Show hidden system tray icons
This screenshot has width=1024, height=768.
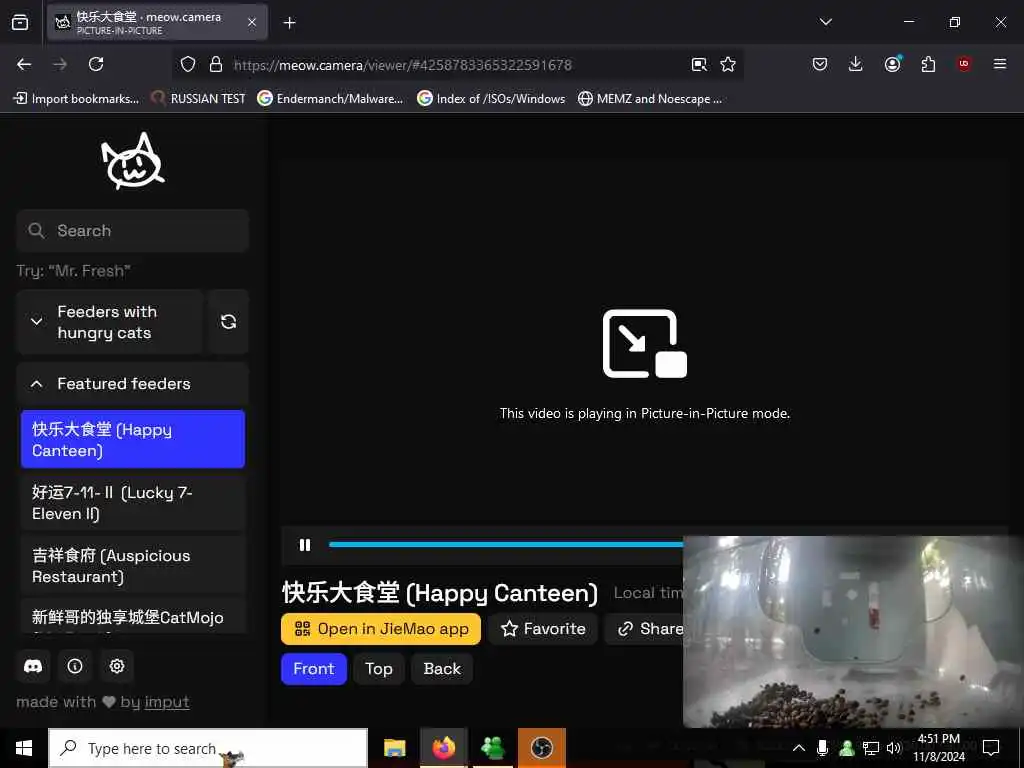click(x=799, y=748)
